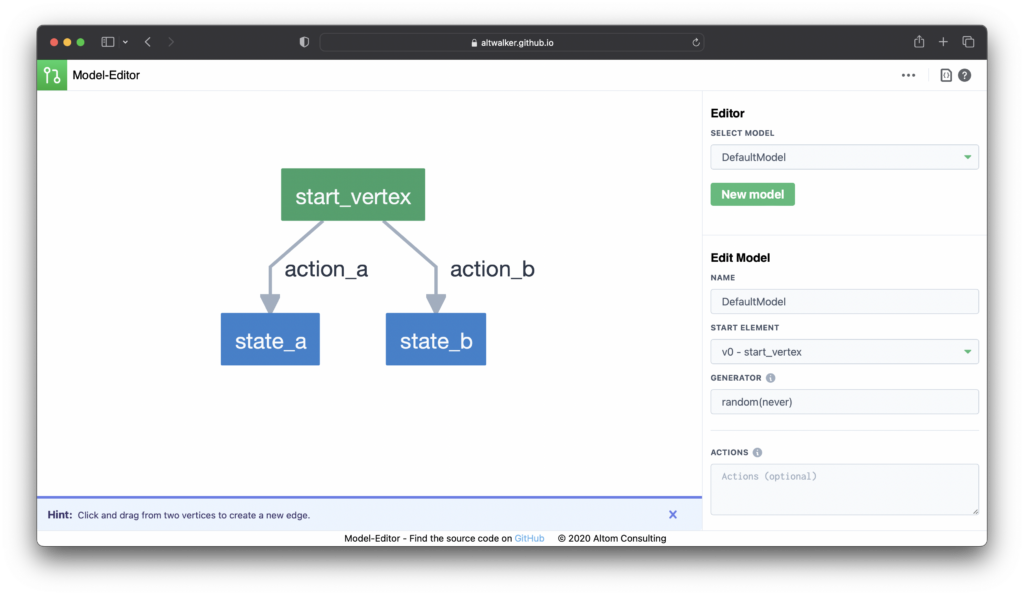Go forward in Safari history
This screenshot has width=1024, height=595.
point(171,42)
